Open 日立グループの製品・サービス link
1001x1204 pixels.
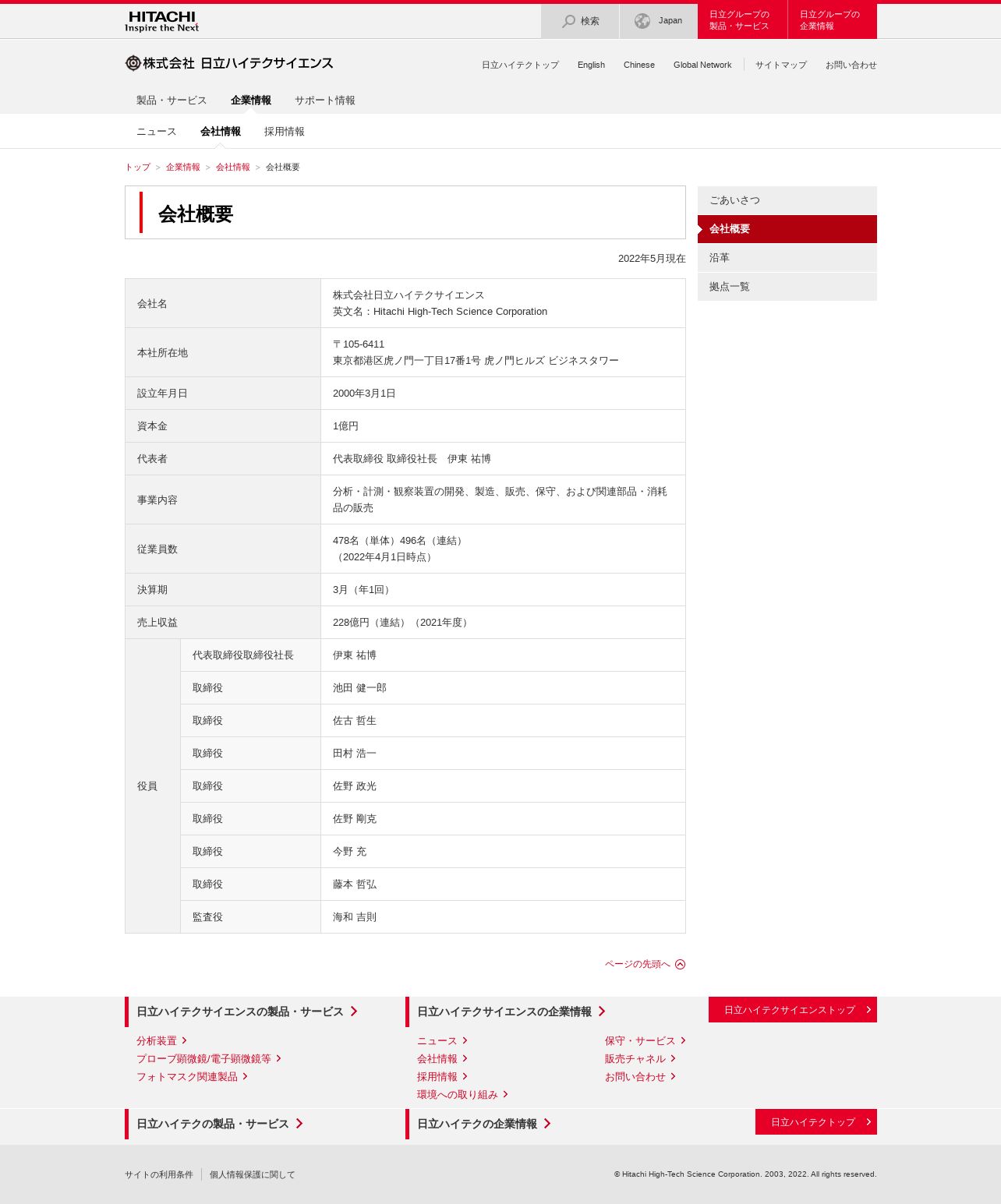click(x=742, y=21)
